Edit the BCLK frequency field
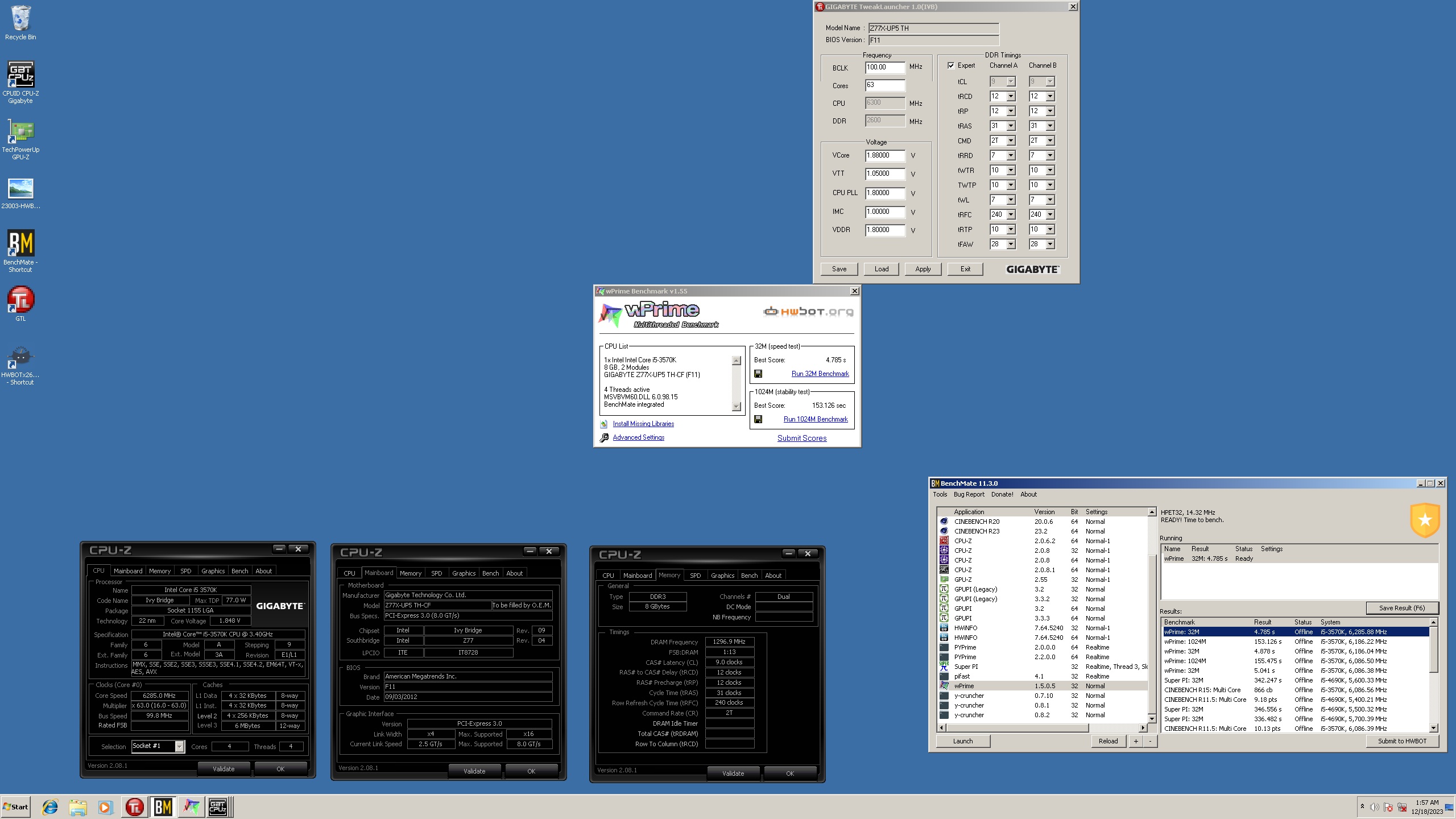The width and height of the screenshot is (1456, 819). click(x=885, y=67)
